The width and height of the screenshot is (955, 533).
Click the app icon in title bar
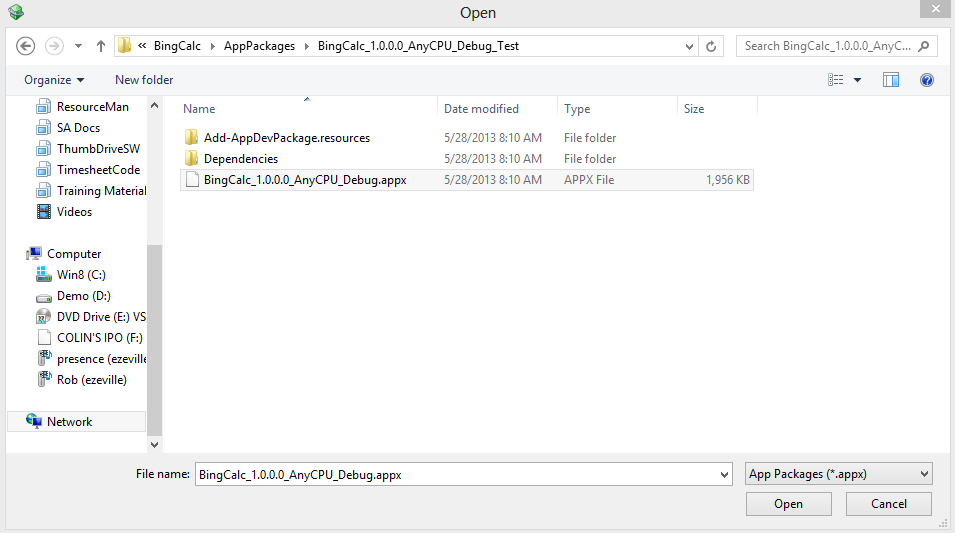16,12
